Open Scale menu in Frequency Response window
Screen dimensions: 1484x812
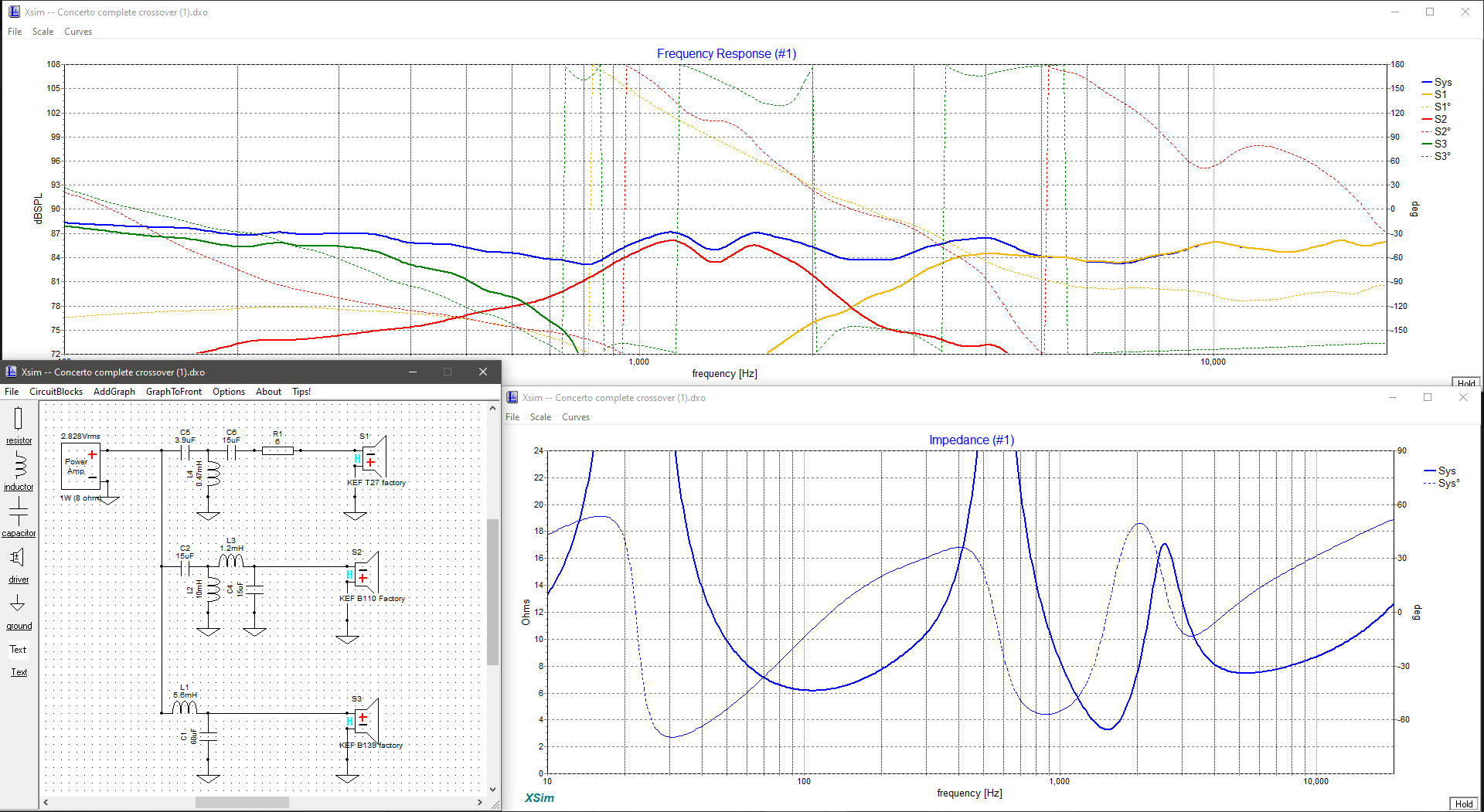(43, 32)
